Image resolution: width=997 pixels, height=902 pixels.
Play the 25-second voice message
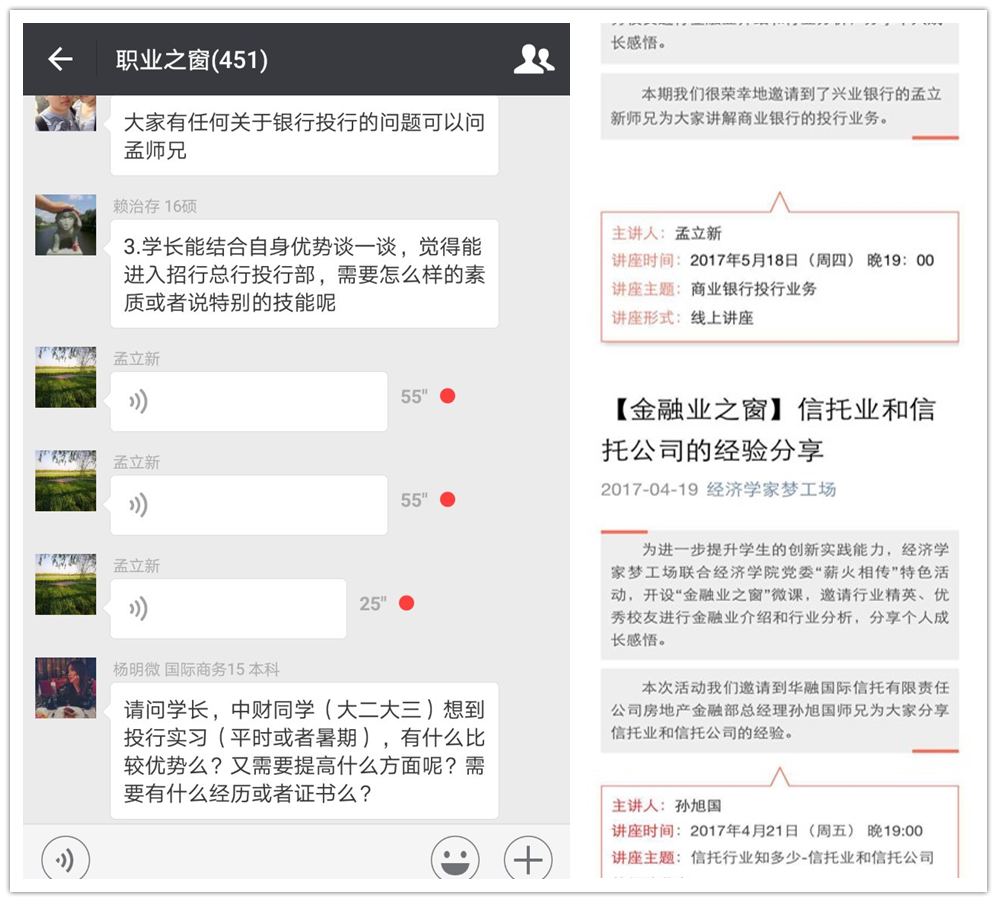tap(228, 608)
